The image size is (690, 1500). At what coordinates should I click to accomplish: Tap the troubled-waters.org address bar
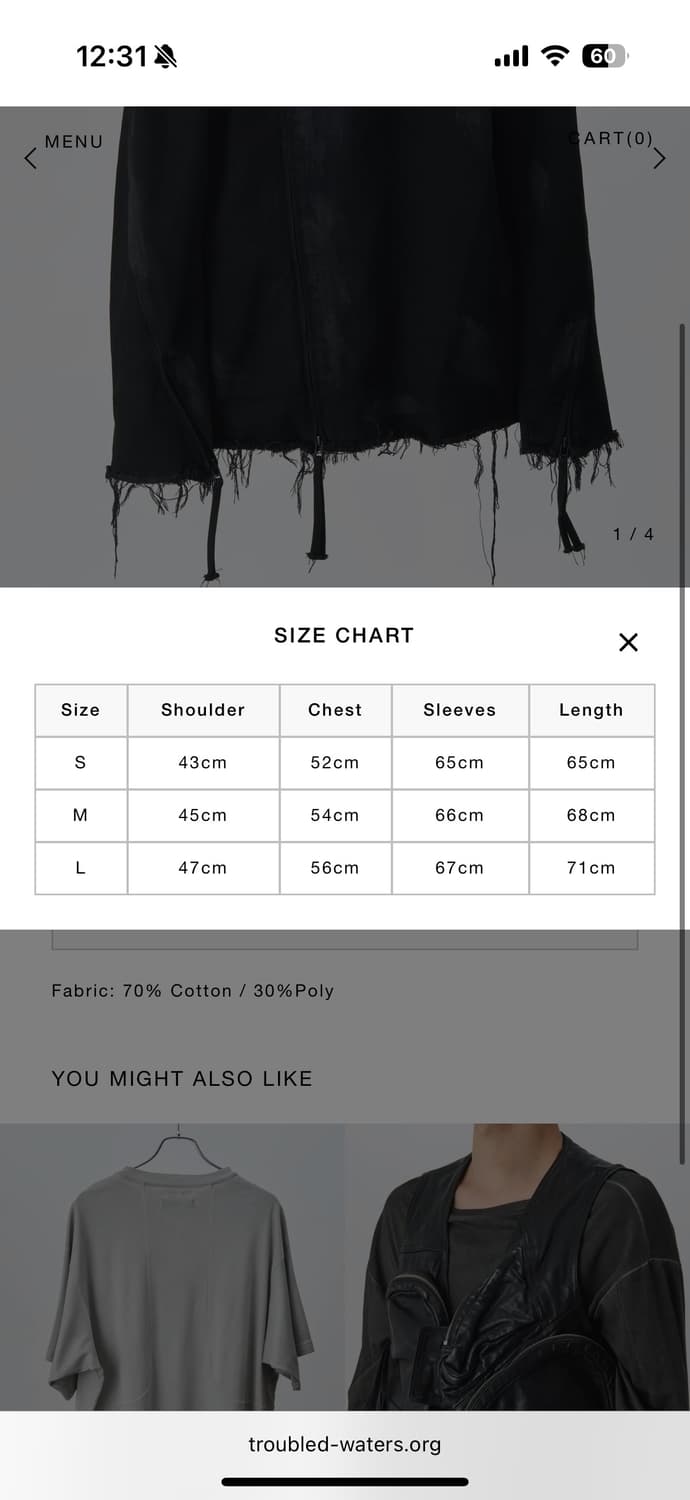click(x=344, y=1444)
